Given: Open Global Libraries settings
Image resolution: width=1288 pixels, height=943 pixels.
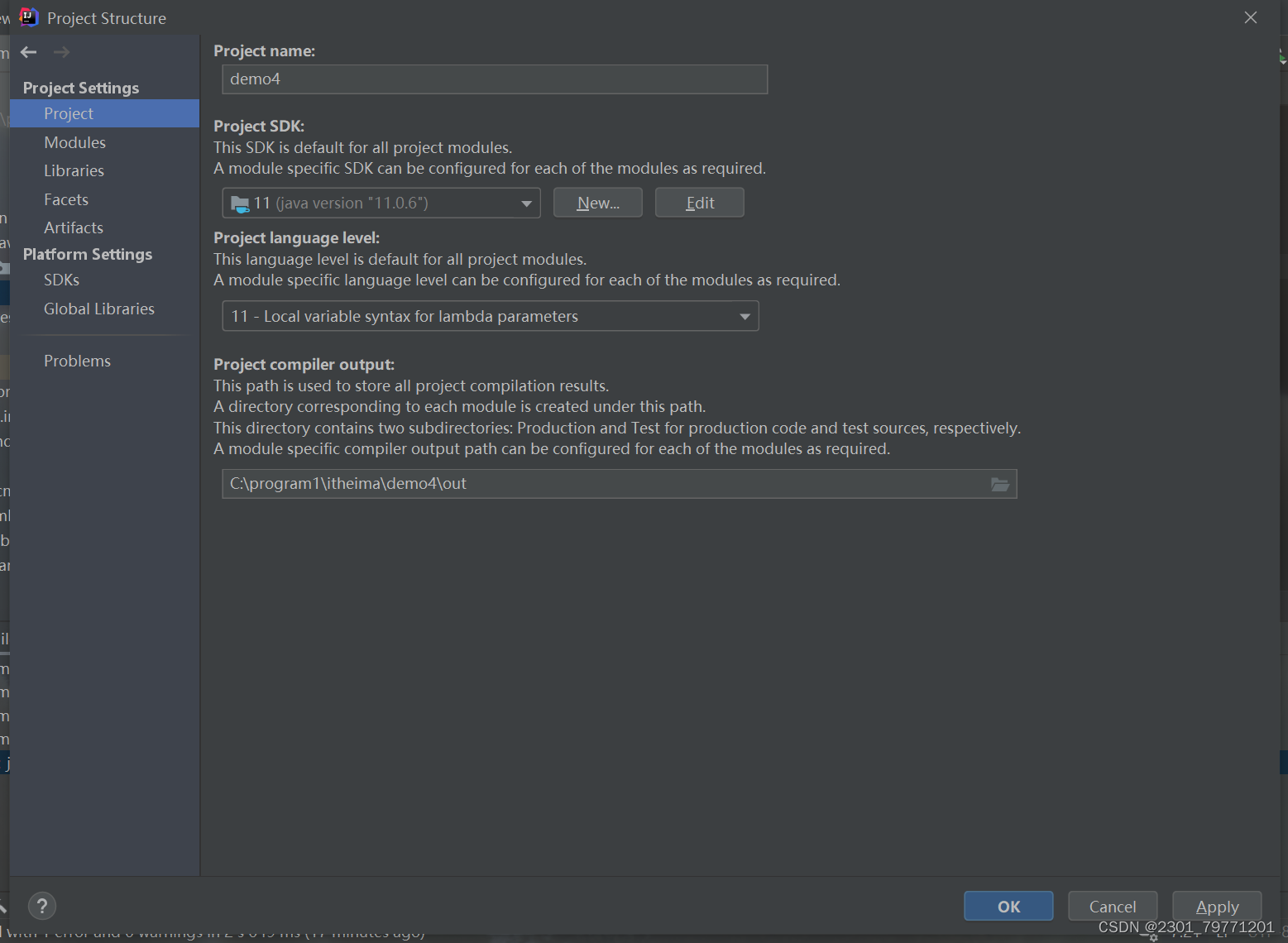Looking at the screenshot, I should point(98,309).
